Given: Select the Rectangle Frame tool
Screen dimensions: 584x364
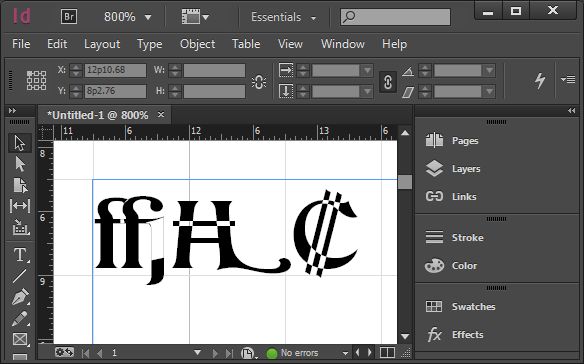Looking at the screenshot, I should coord(20,339).
